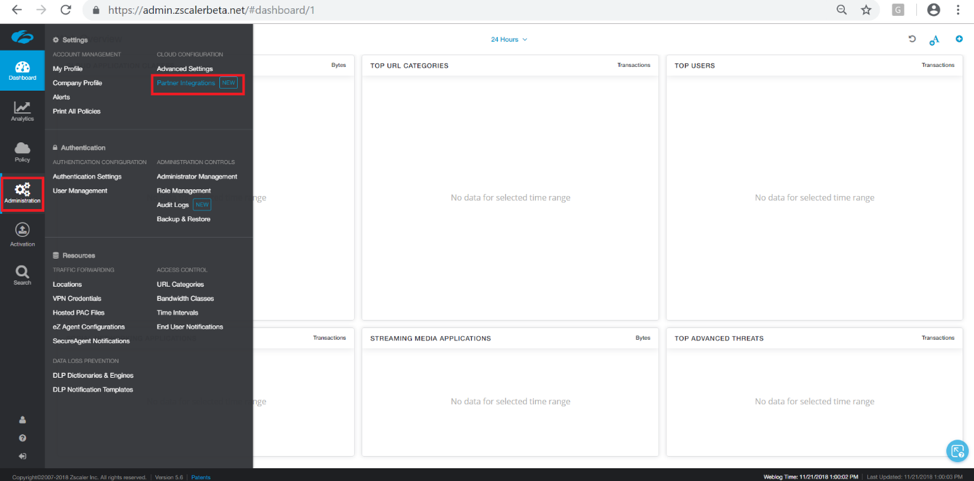Open End User Notifications
Image resolution: width=974 pixels, height=481 pixels.
(190, 327)
